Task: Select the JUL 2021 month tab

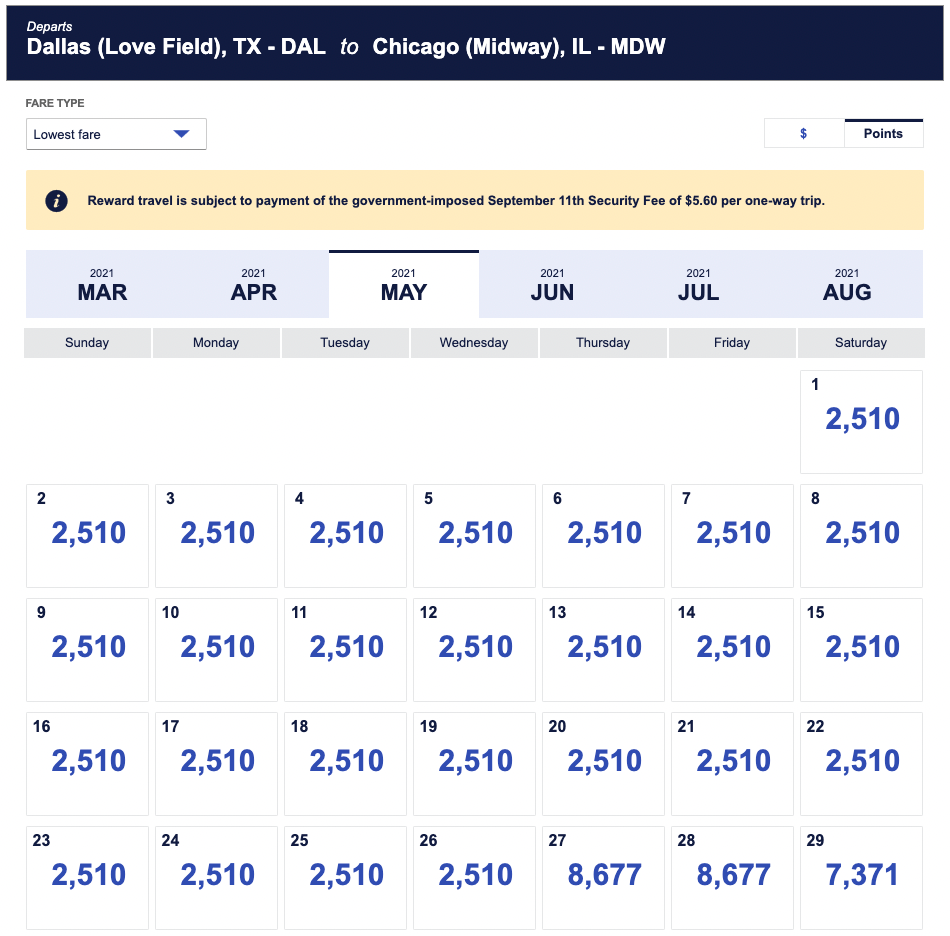Action: coord(698,284)
